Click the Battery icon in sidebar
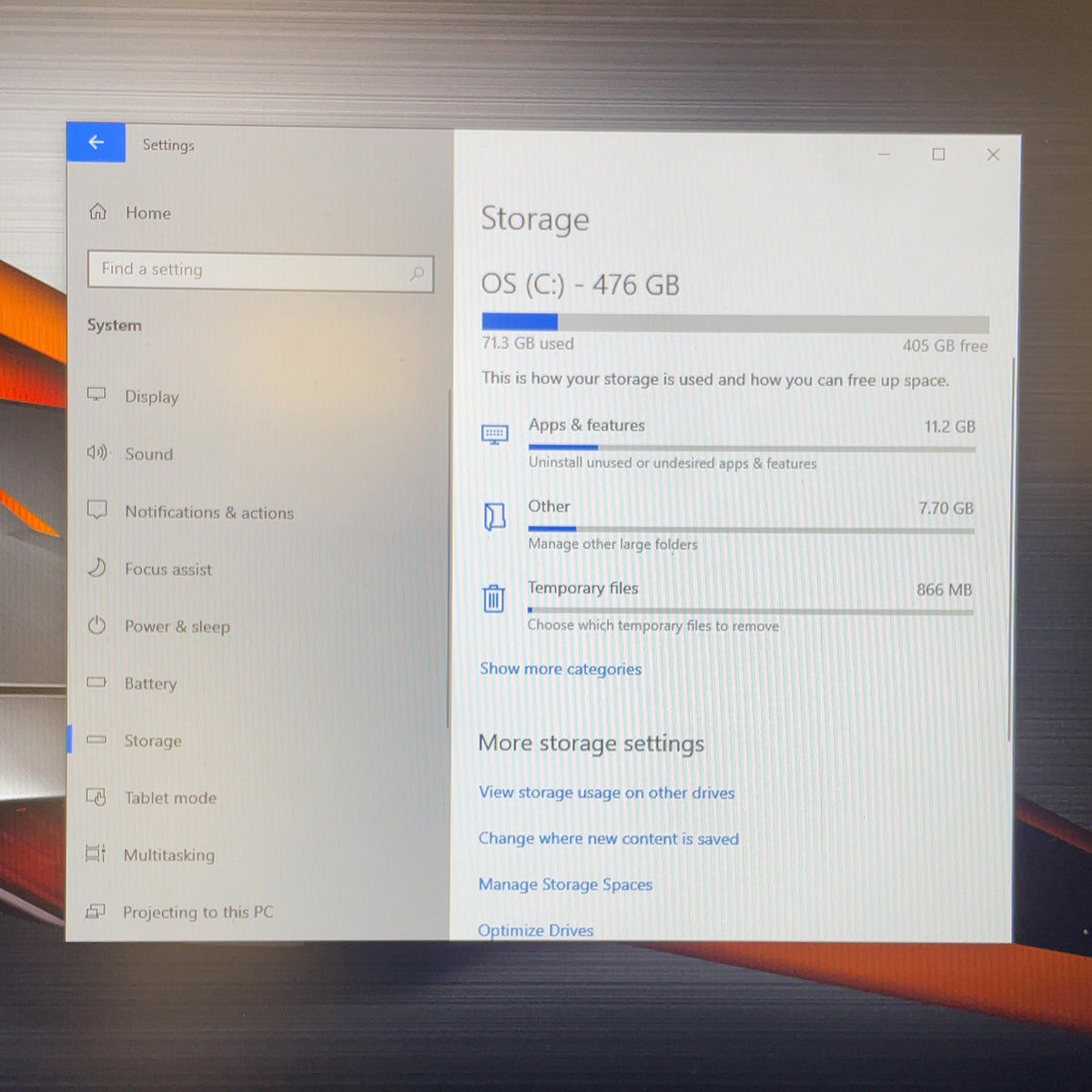The width and height of the screenshot is (1092, 1092). 96,682
